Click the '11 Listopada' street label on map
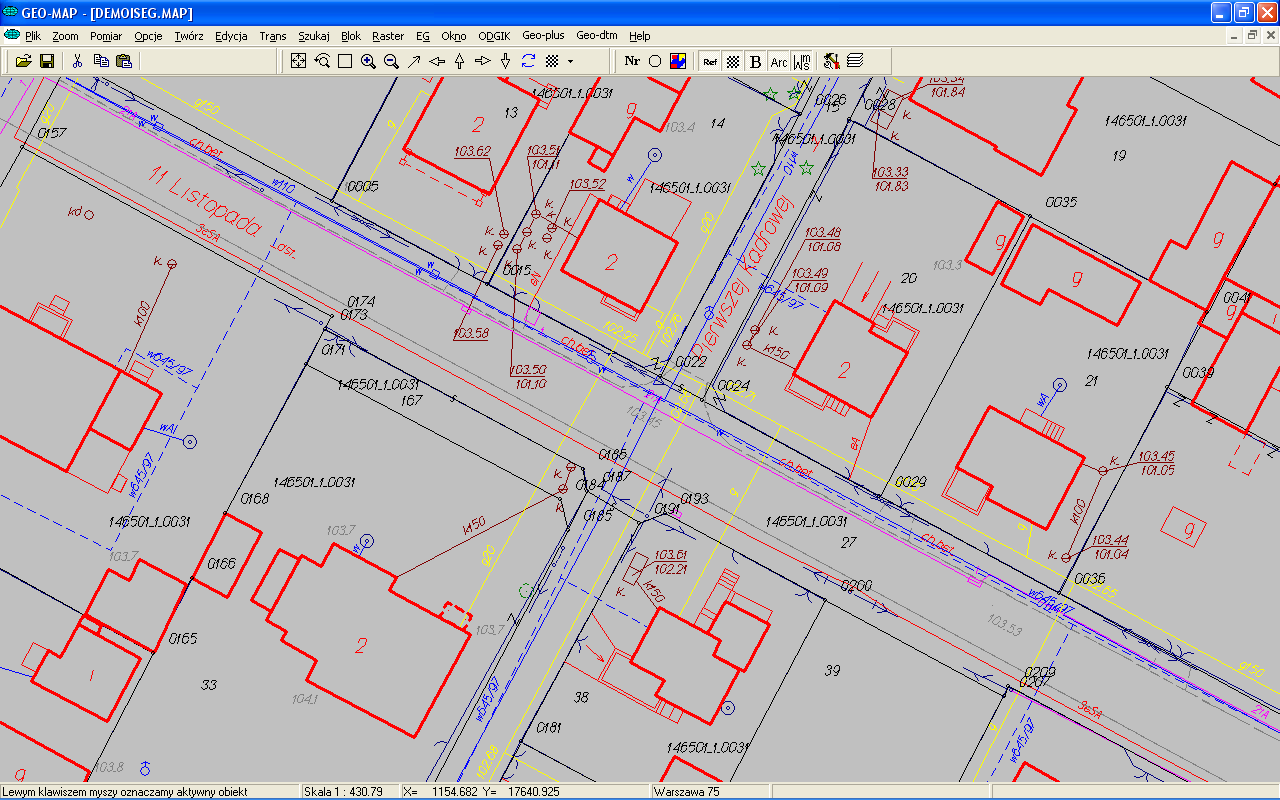The height and width of the screenshot is (800, 1280). click(204, 201)
